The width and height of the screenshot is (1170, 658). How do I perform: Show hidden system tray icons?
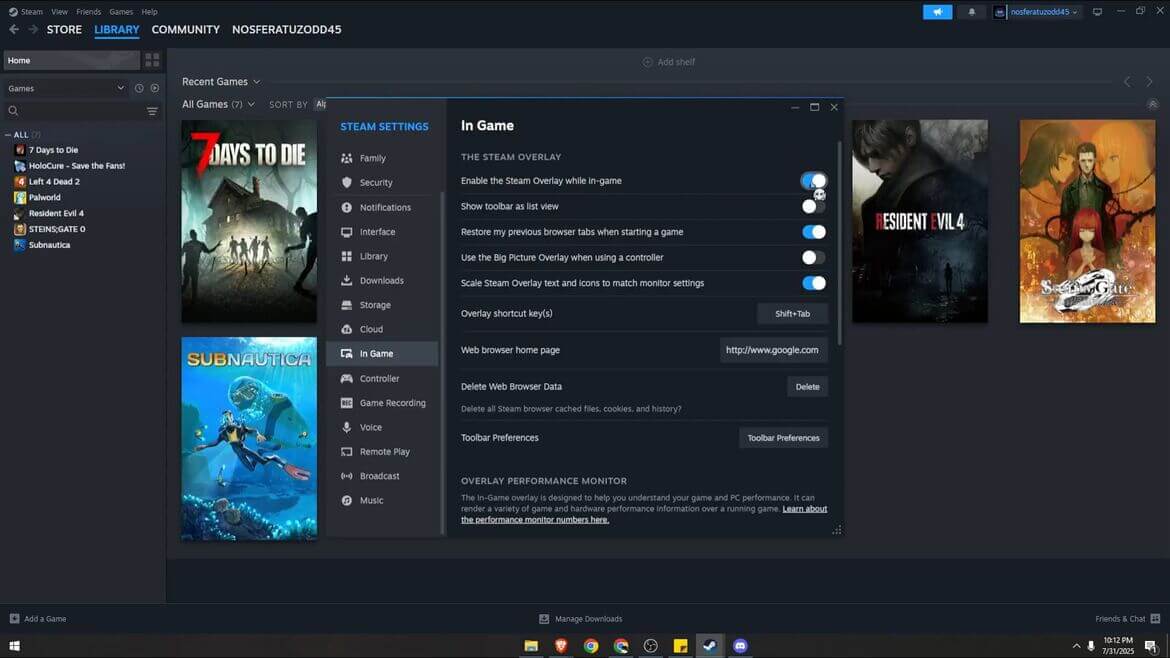1076,646
